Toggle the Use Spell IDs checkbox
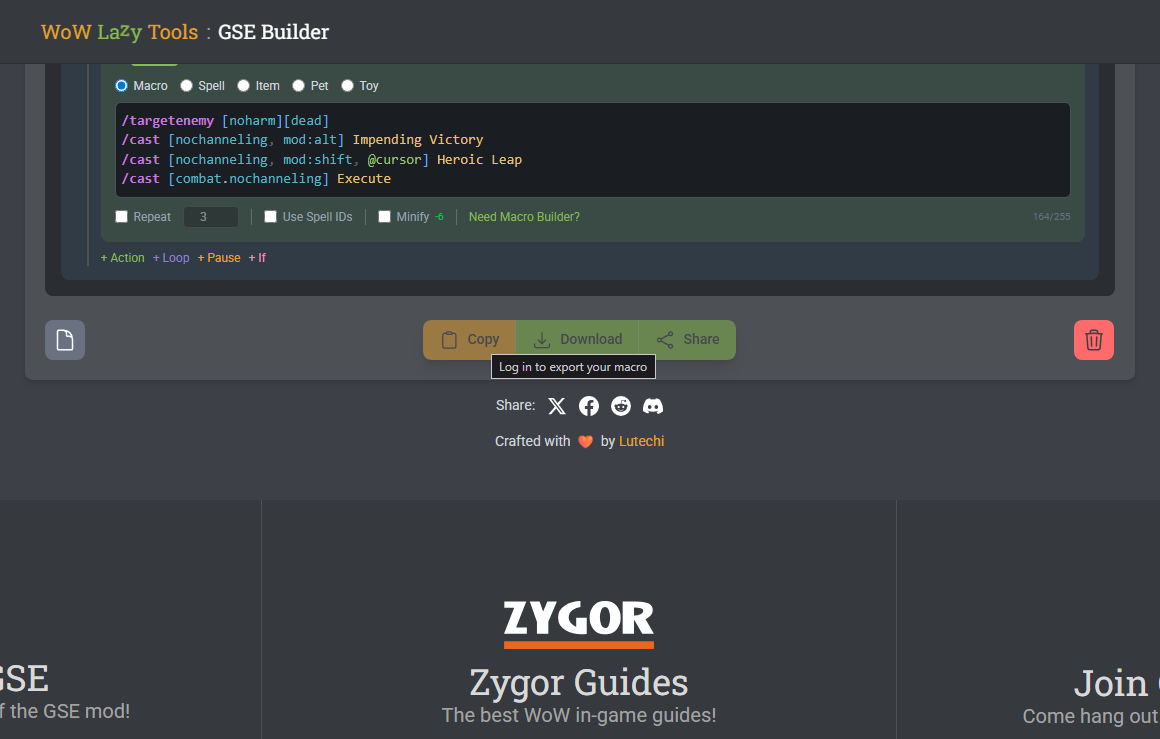 (x=271, y=217)
